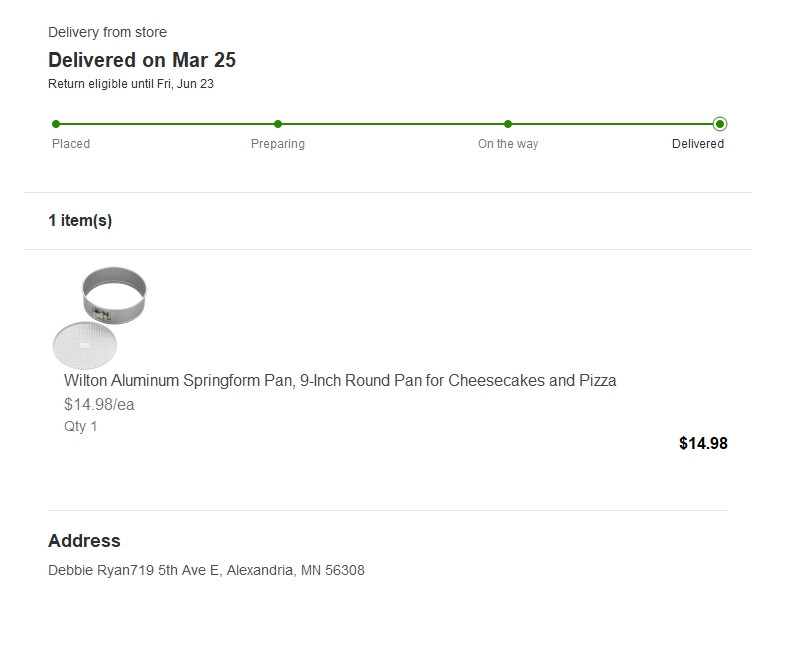Click the On the way step dot

coord(508,124)
